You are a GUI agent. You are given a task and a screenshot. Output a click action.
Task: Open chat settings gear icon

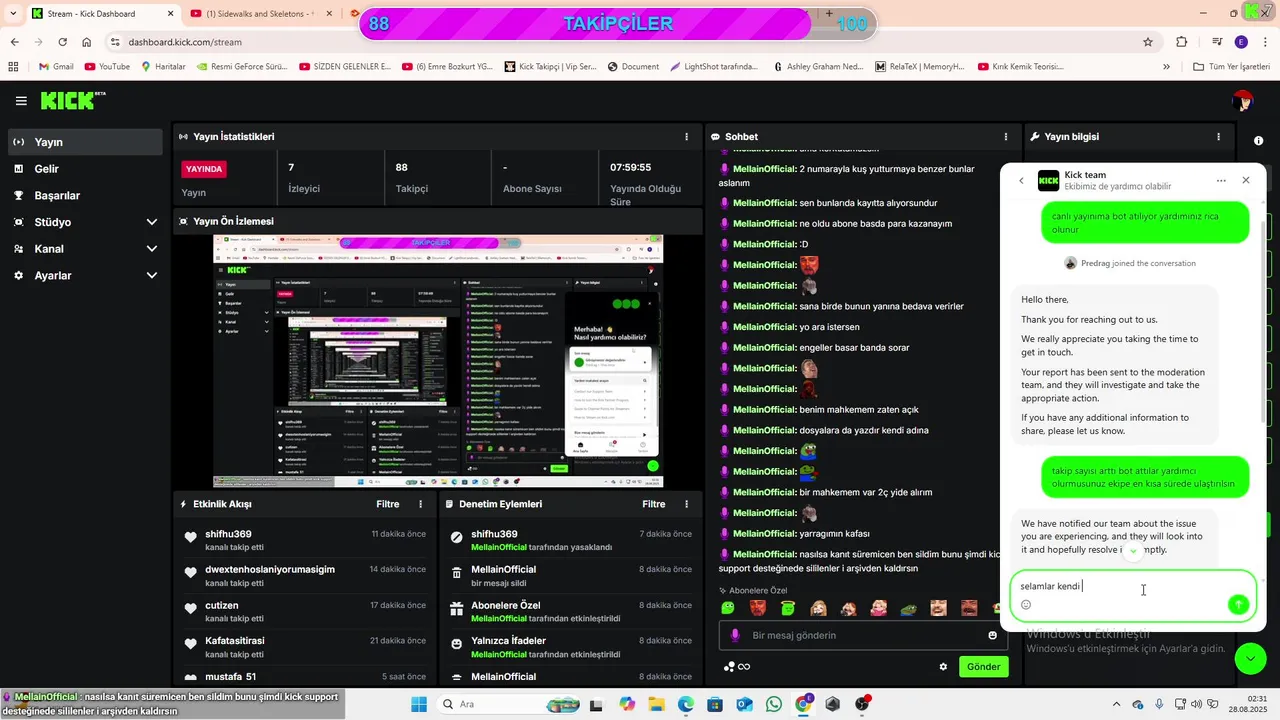click(943, 667)
